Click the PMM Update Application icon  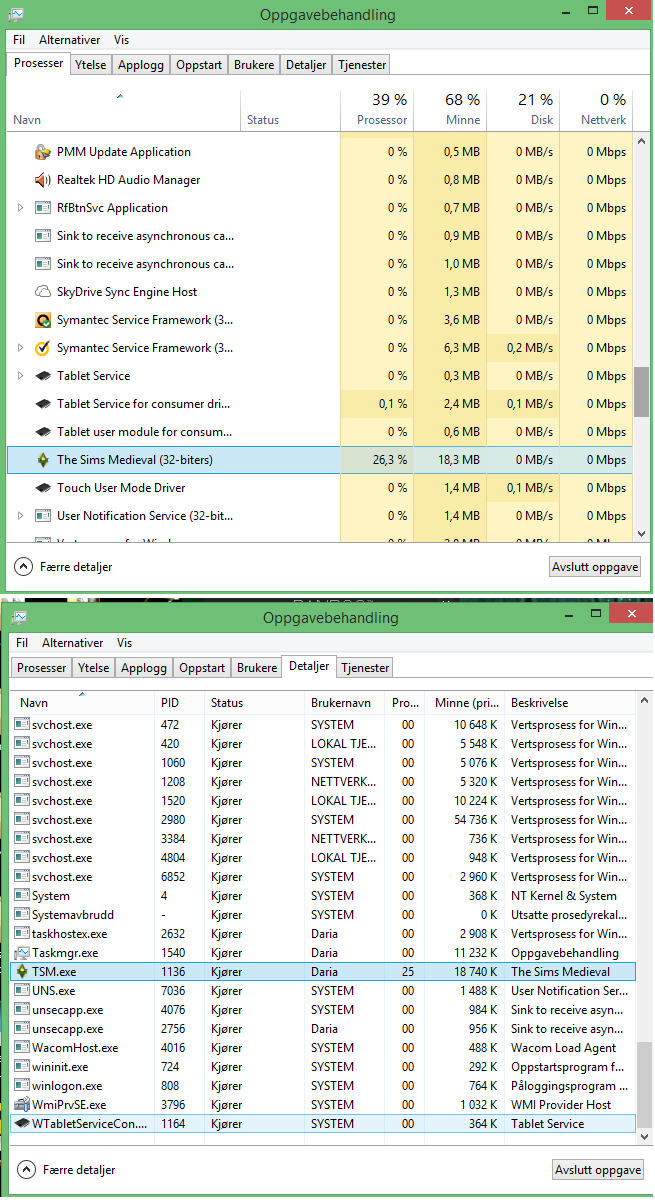tap(43, 152)
